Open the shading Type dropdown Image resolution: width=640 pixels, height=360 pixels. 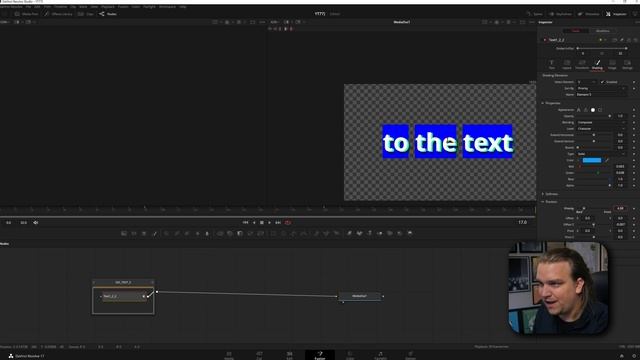(x=601, y=154)
